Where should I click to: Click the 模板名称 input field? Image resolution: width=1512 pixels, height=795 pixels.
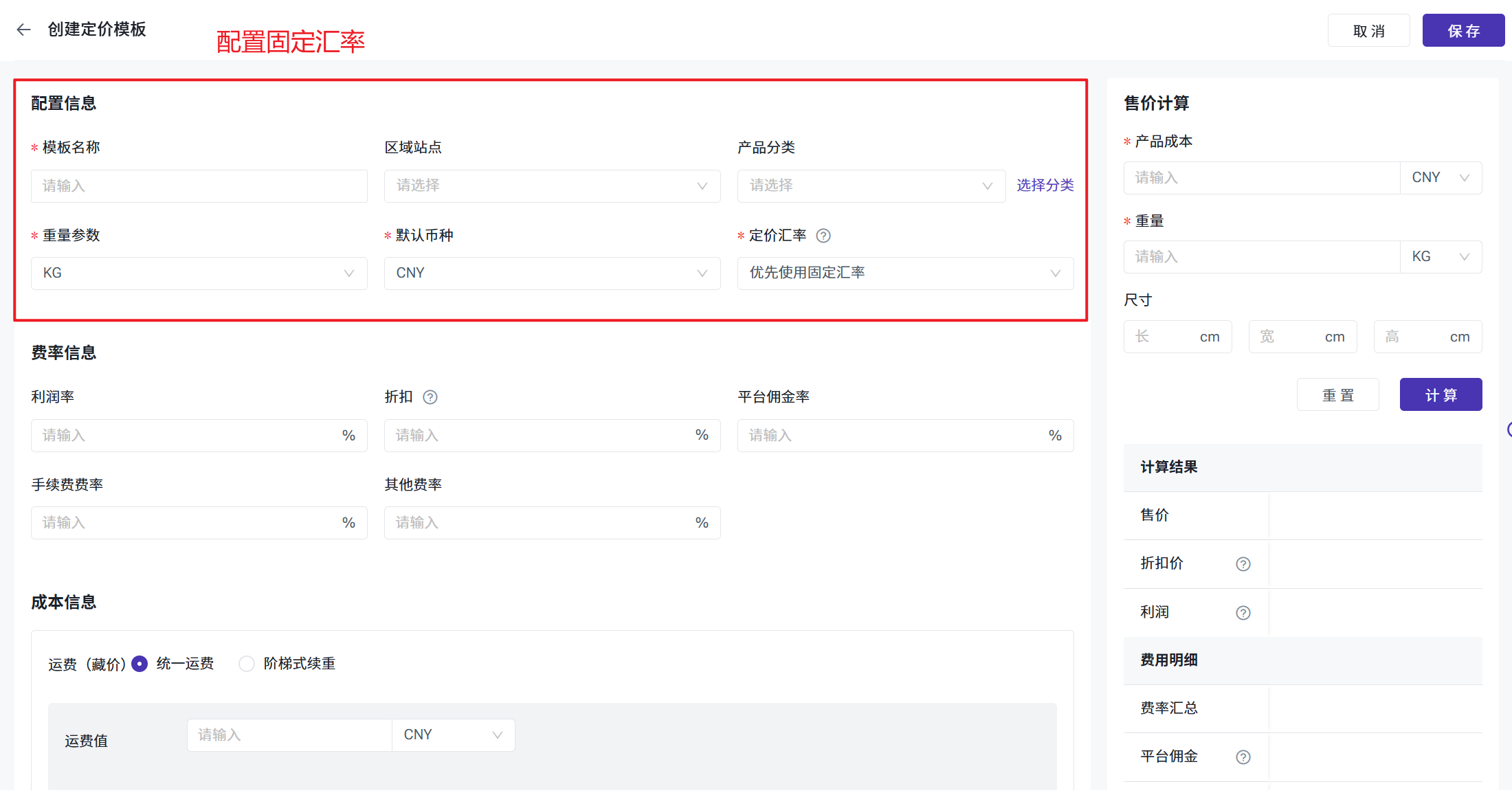tap(199, 186)
